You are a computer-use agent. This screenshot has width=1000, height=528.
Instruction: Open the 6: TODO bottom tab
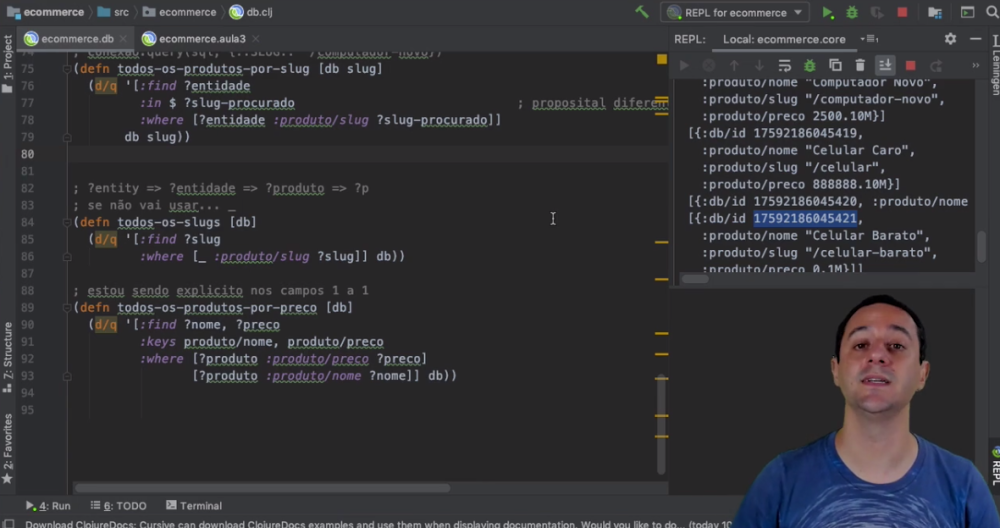pos(119,506)
